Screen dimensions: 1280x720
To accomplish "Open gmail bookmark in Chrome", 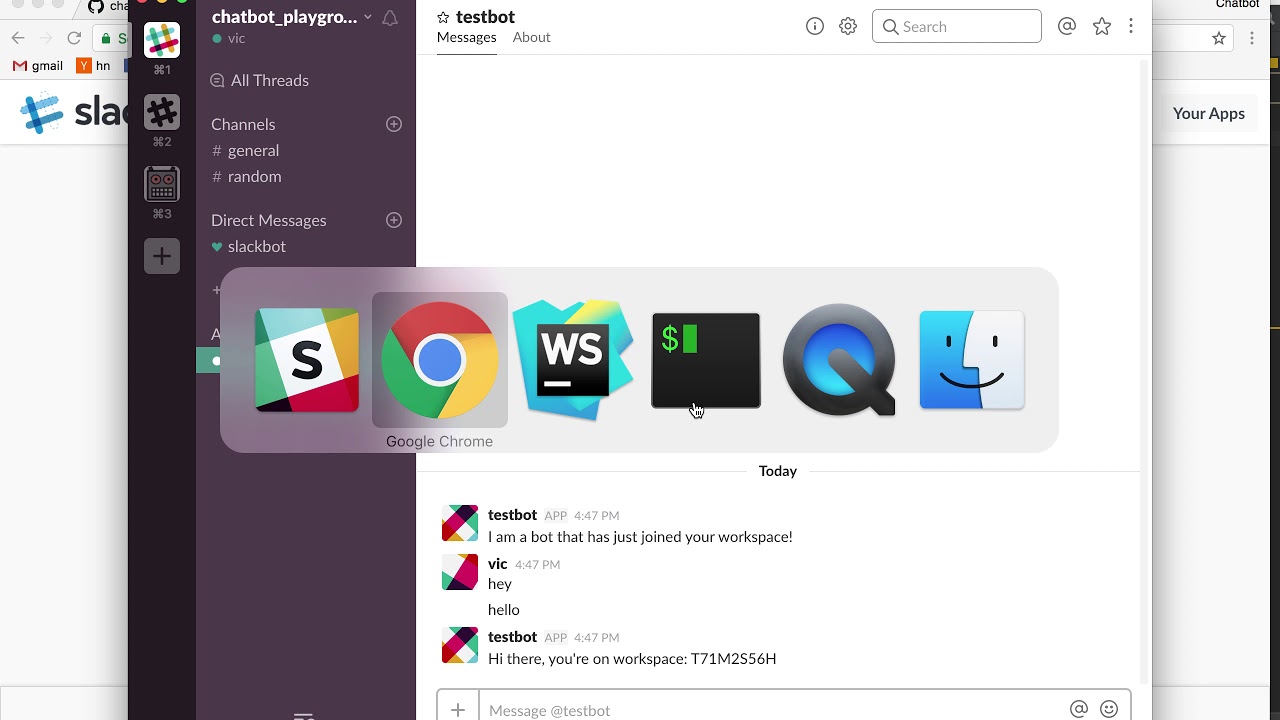I will click(38, 66).
